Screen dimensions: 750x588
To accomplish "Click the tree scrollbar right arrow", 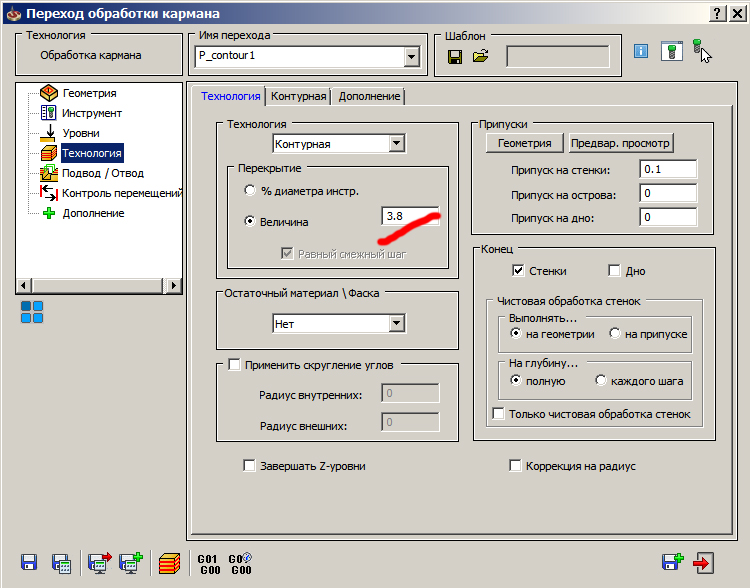I will pos(174,286).
